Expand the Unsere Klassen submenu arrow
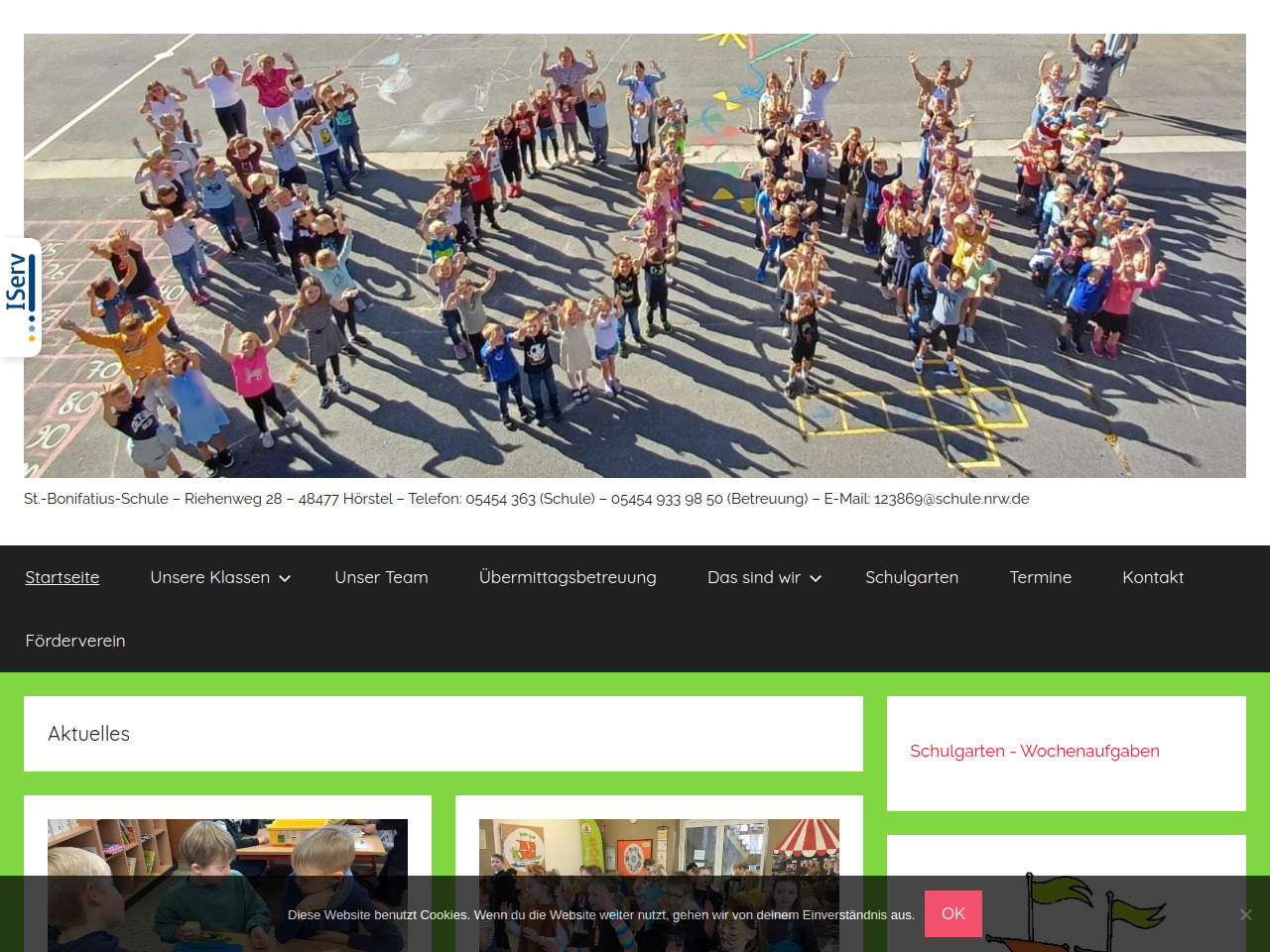The image size is (1270, 952). [285, 578]
